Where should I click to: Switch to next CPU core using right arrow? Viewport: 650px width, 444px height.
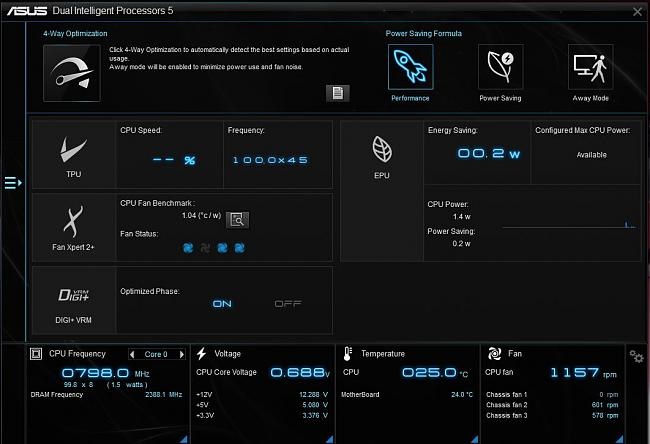coord(181,354)
